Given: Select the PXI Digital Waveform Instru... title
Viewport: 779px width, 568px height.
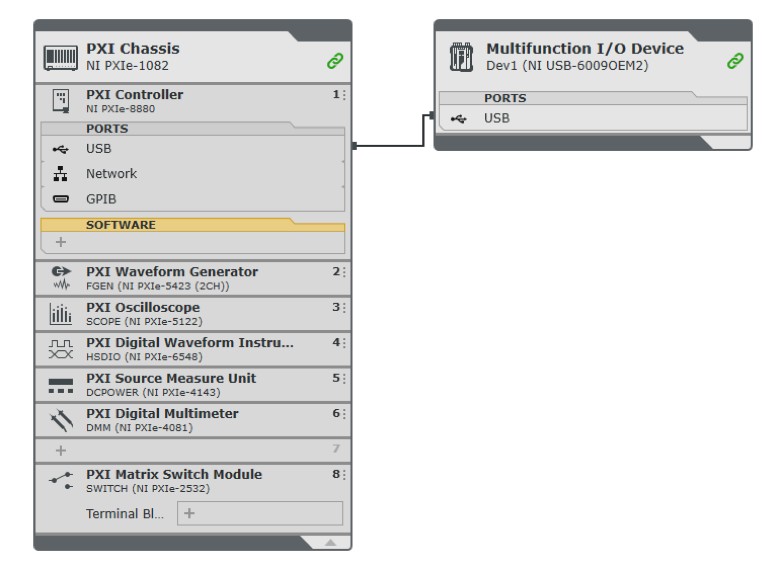Looking at the screenshot, I should [190, 343].
